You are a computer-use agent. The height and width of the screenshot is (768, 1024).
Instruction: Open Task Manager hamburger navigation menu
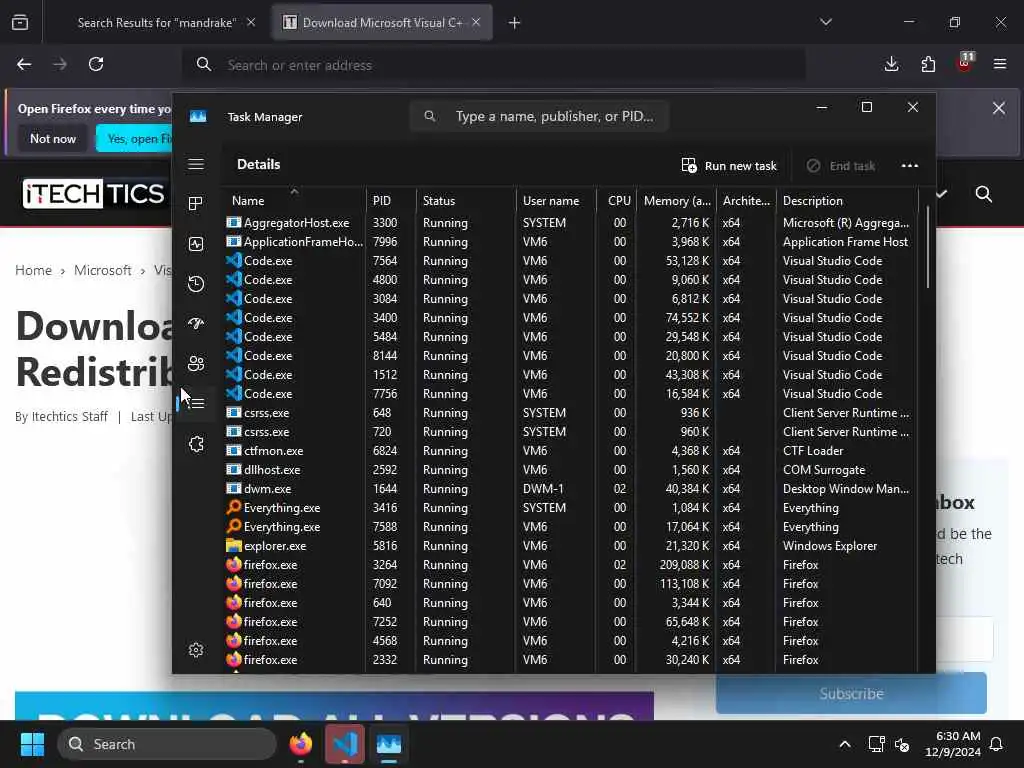pyautogui.click(x=196, y=164)
